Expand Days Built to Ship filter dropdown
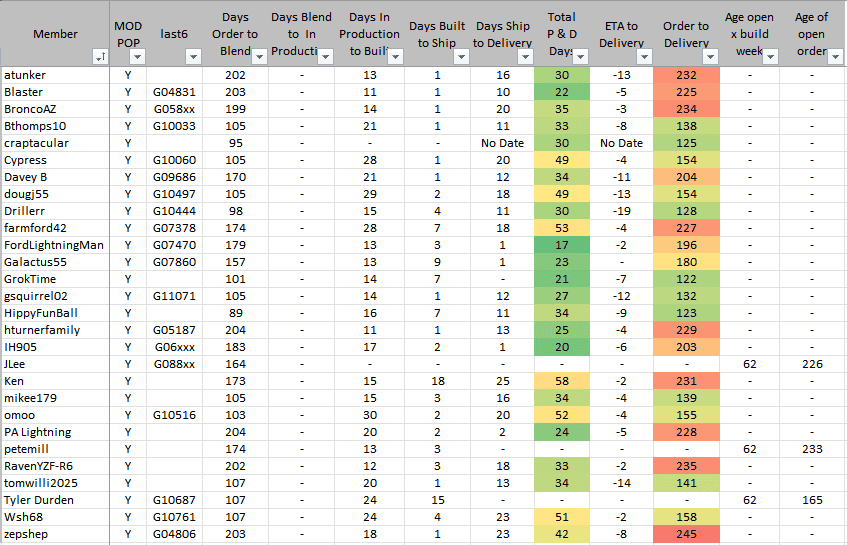Image resolution: width=847 pixels, height=545 pixels. click(x=461, y=58)
